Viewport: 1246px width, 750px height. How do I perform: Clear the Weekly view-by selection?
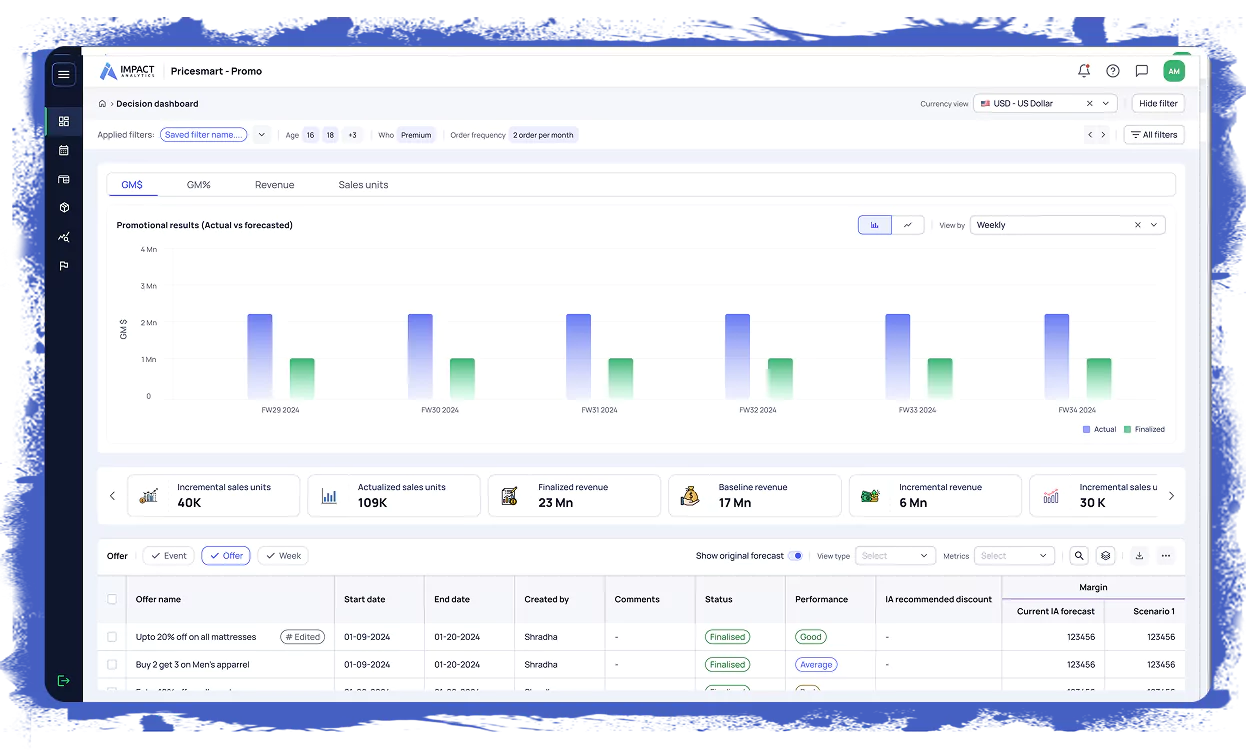pyautogui.click(x=1138, y=225)
